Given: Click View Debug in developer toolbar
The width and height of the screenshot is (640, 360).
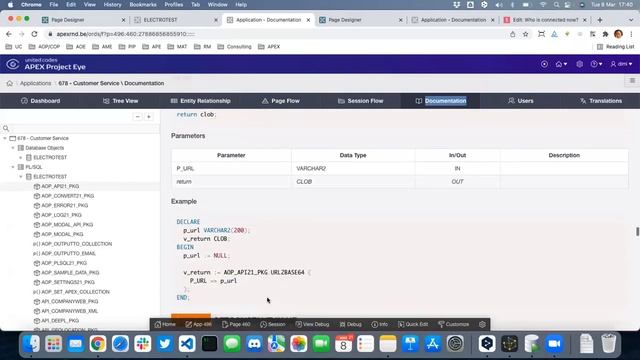Looking at the screenshot, I should click(x=312, y=324).
